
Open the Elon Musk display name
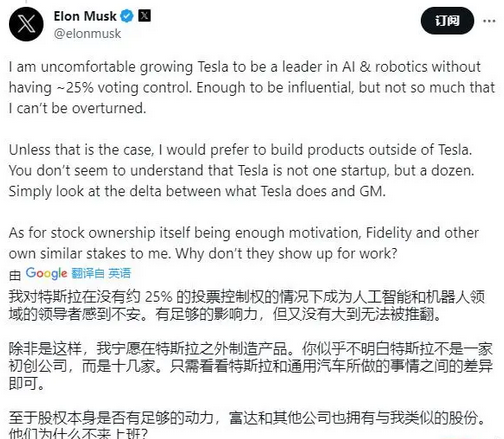click(x=85, y=16)
